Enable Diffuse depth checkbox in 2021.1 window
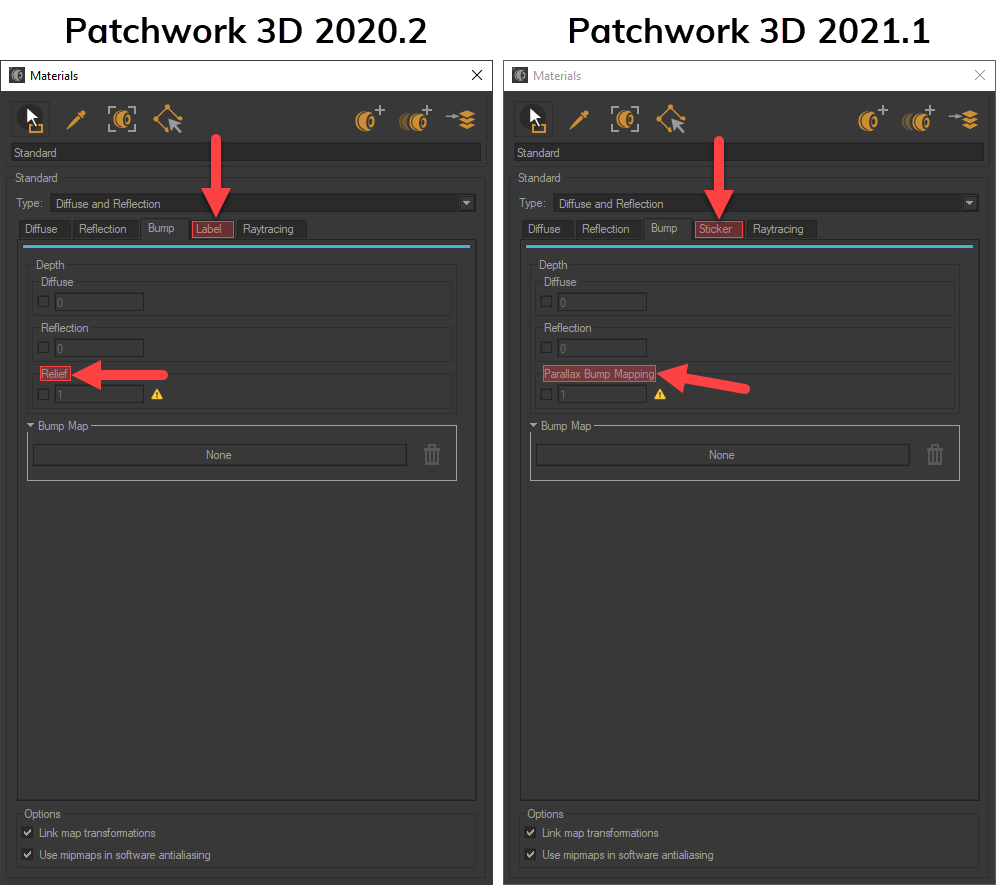996x885 pixels. point(546,302)
